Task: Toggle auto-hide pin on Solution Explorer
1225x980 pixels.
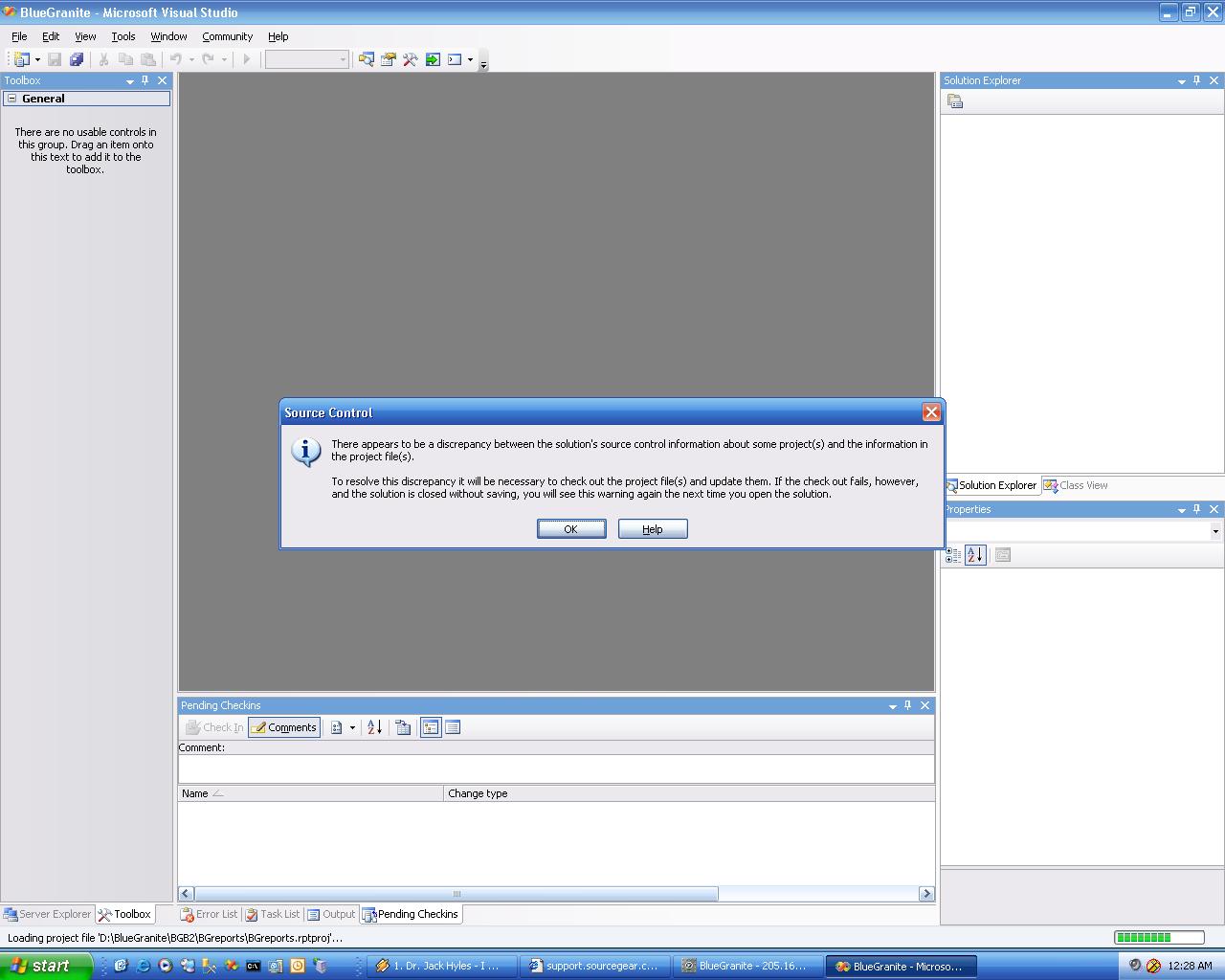Action: pos(1197,80)
